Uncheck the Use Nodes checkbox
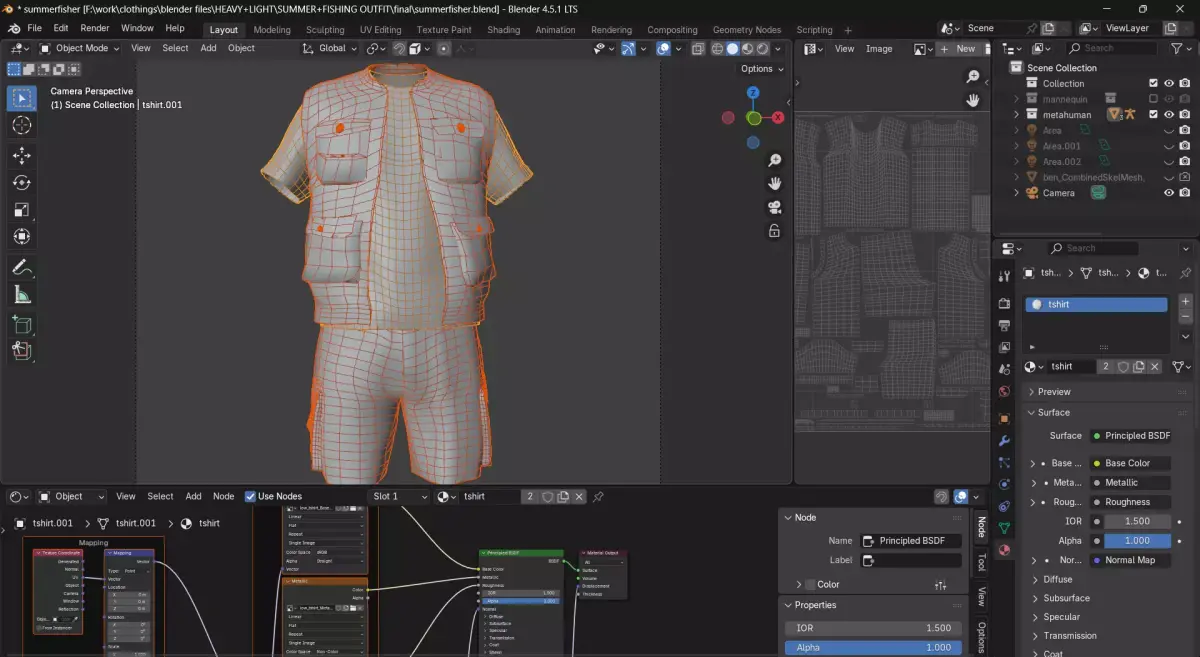The width and height of the screenshot is (1200, 657). (250, 496)
